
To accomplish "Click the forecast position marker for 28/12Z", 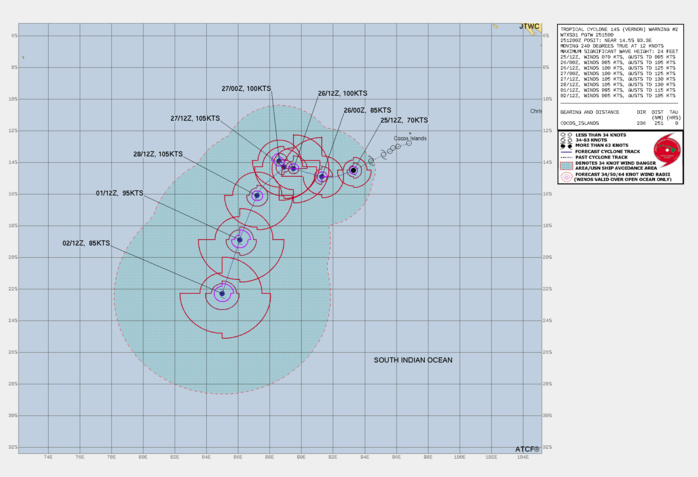I will click(x=257, y=196).
